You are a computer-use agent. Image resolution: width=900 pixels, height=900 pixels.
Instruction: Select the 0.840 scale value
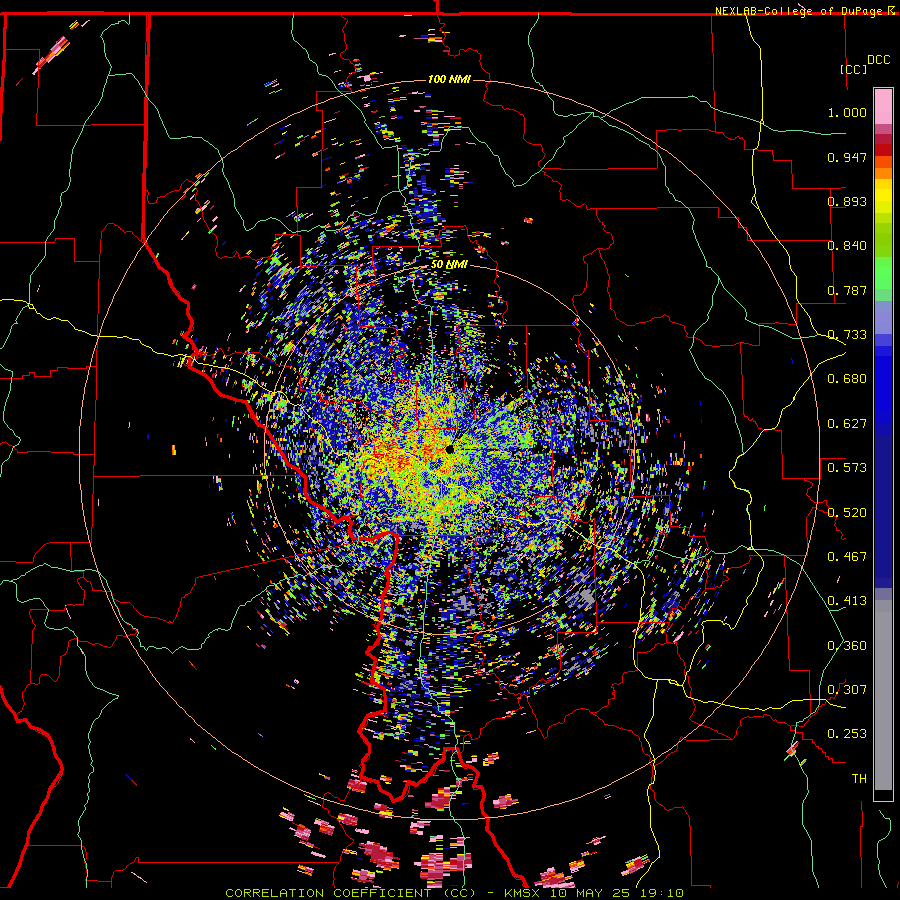(847, 246)
